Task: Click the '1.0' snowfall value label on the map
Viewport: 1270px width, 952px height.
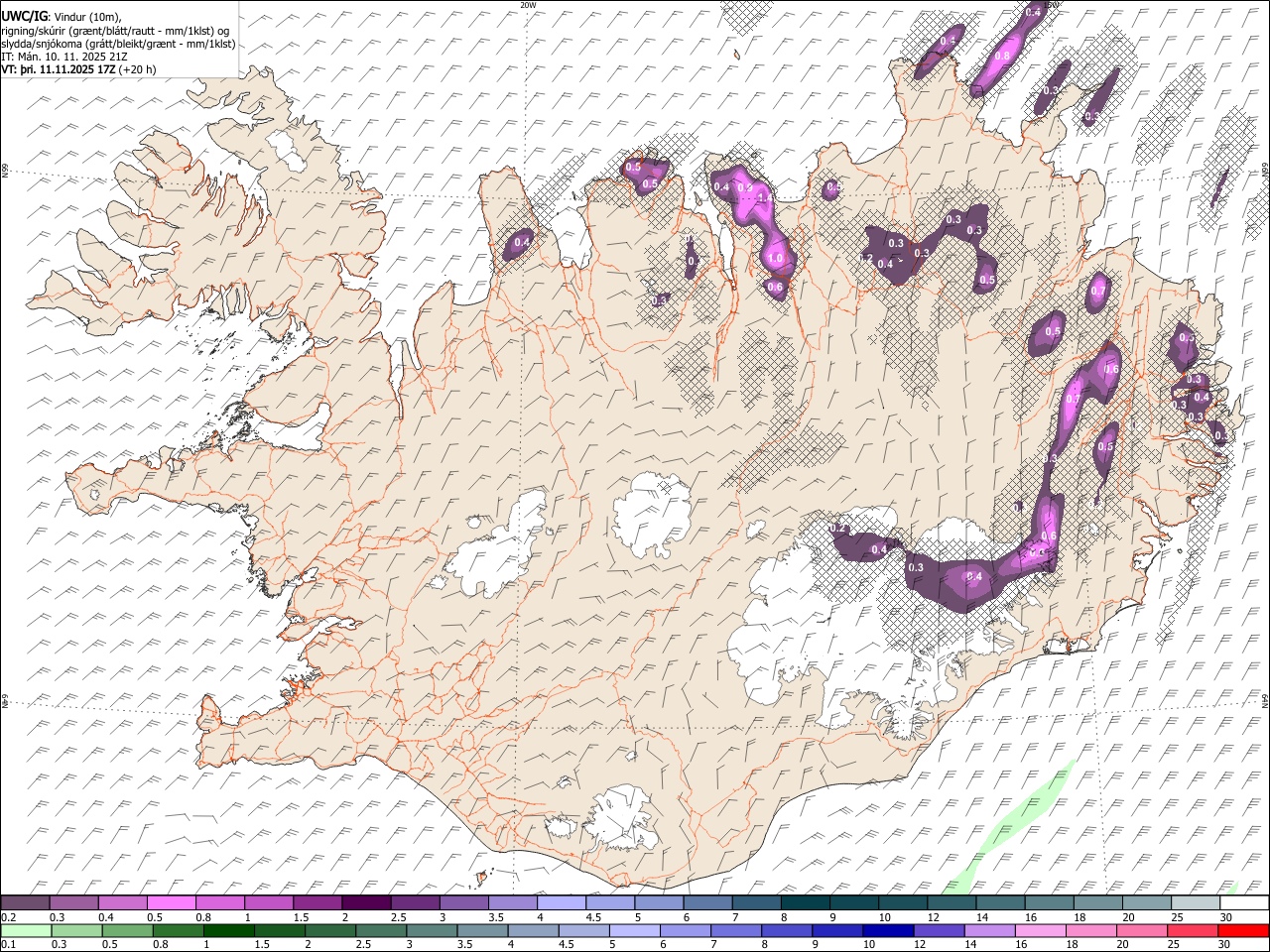Action: 776,259
